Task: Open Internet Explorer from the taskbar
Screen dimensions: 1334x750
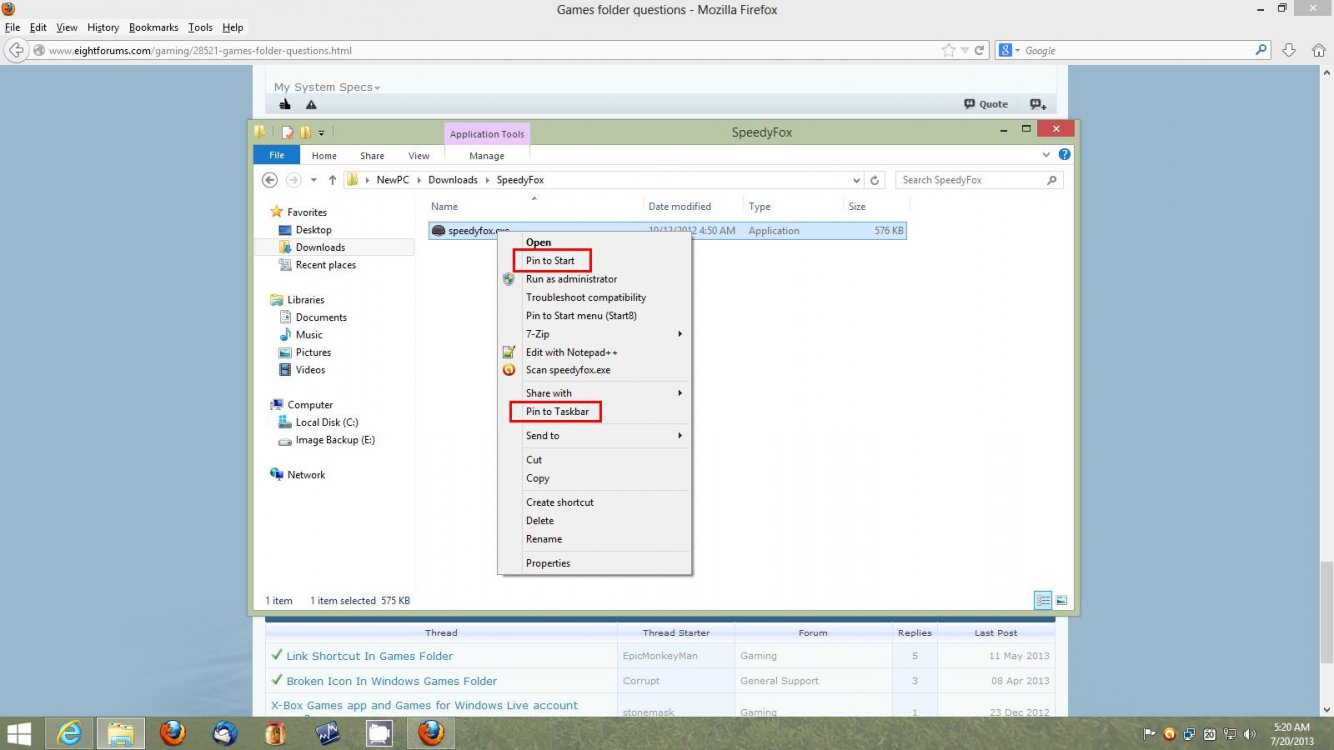Action: click(70, 733)
